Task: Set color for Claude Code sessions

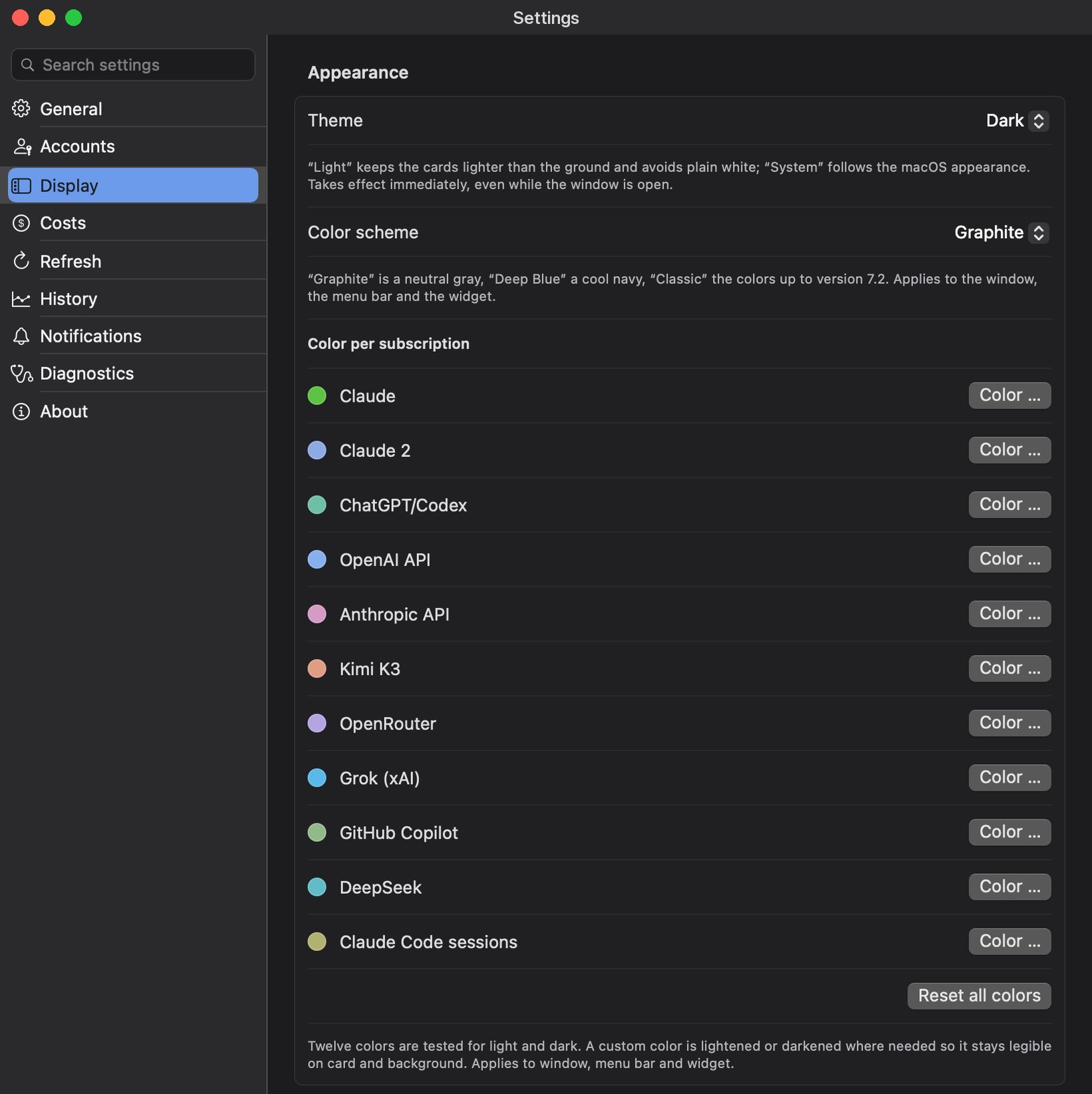Action: [x=1010, y=940]
